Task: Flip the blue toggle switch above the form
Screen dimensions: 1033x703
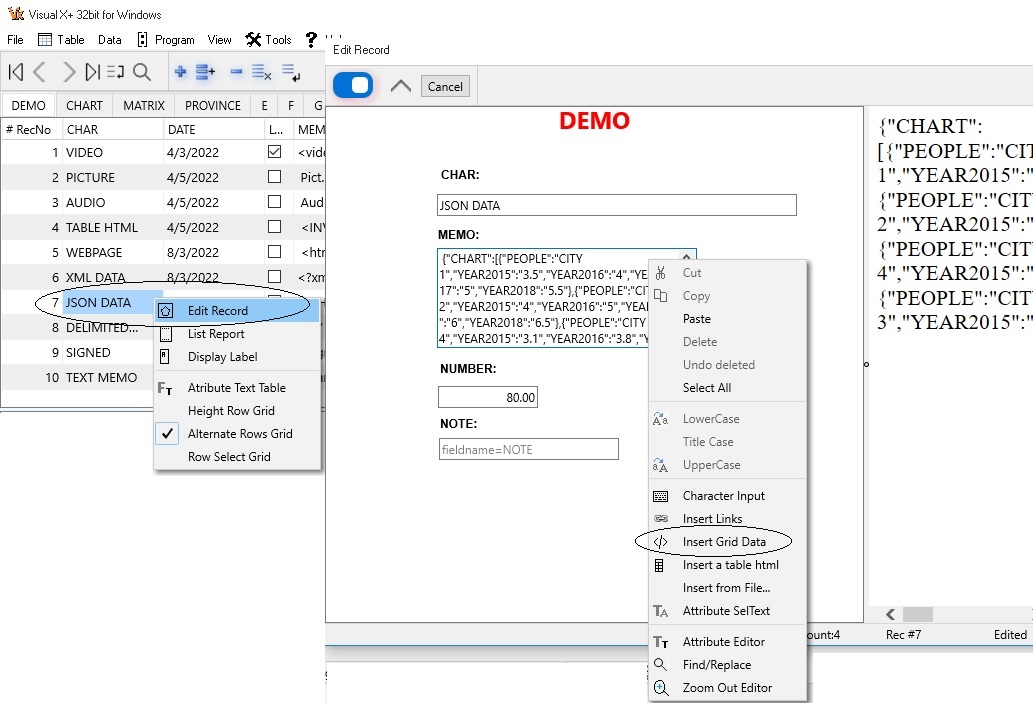Action: pos(353,85)
